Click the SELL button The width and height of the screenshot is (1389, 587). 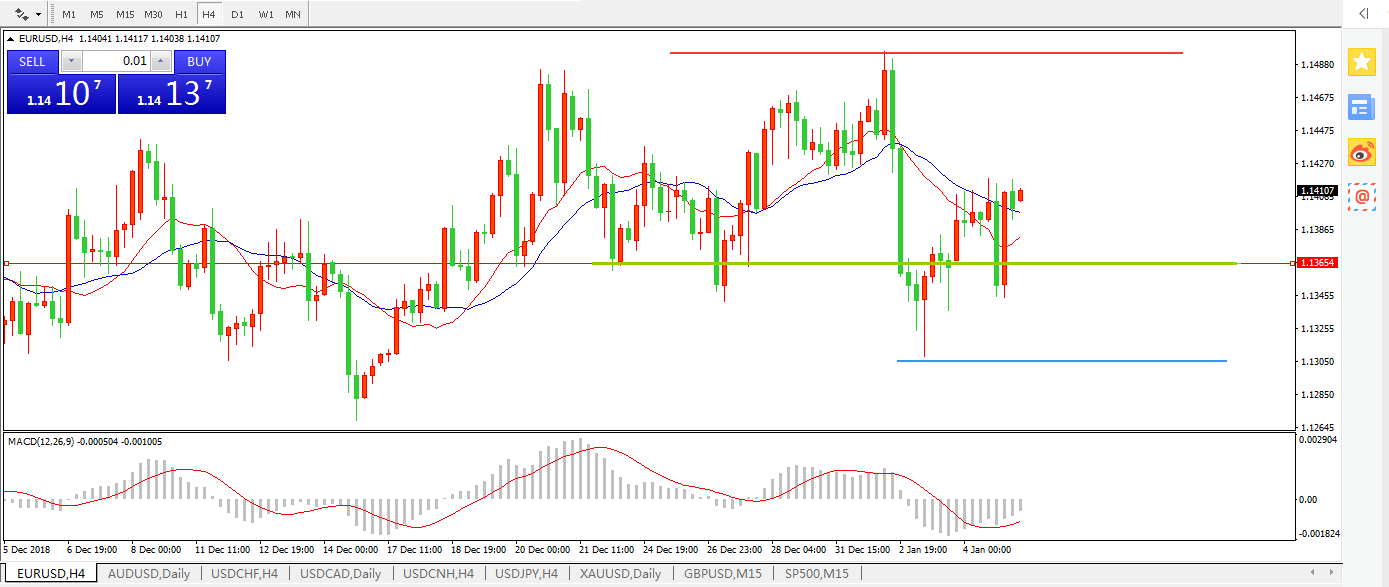pos(32,61)
